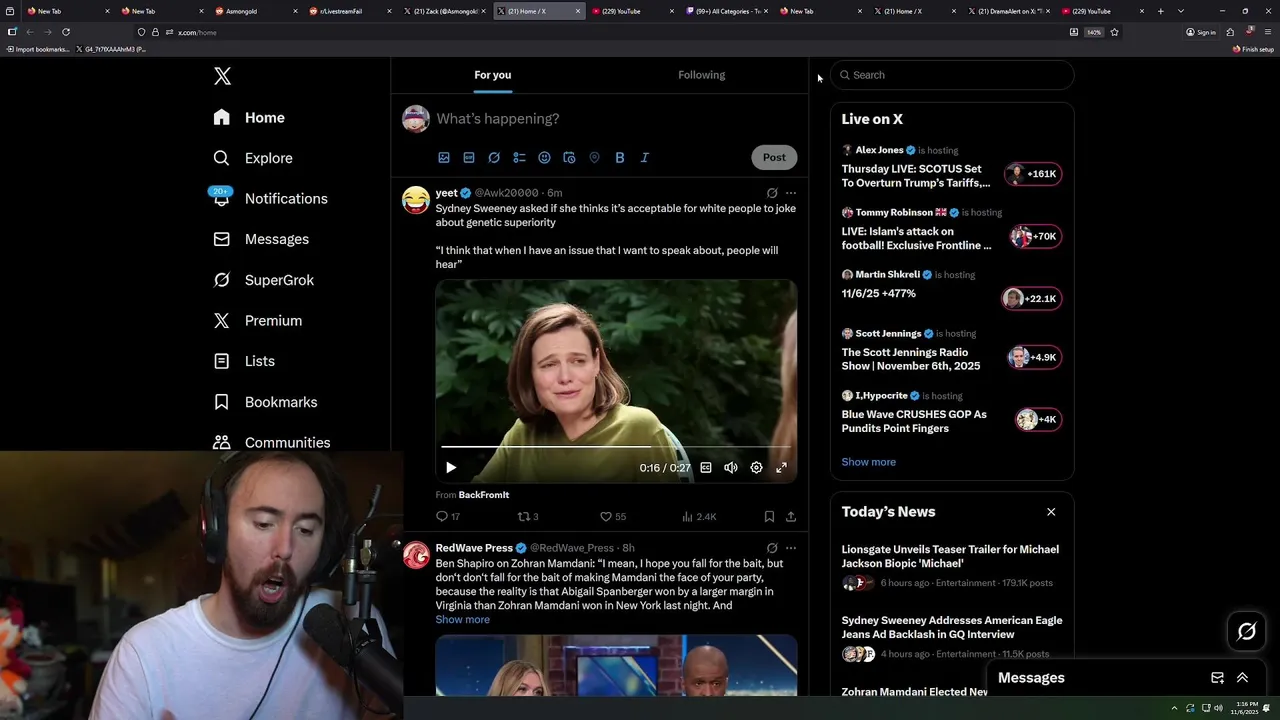Bookmark yeet's post
The width and height of the screenshot is (1280, 720).
pyautogui.click(x=769, y=517)
